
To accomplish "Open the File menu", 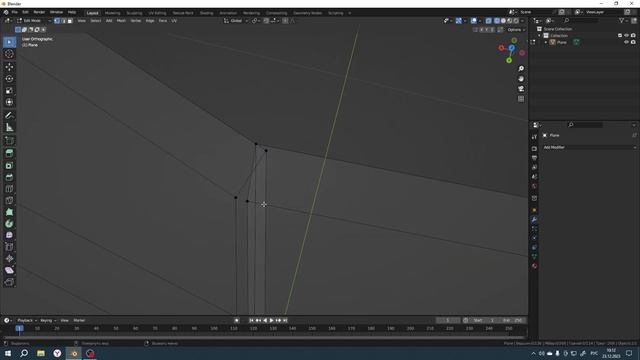I will tap(14, 13).
